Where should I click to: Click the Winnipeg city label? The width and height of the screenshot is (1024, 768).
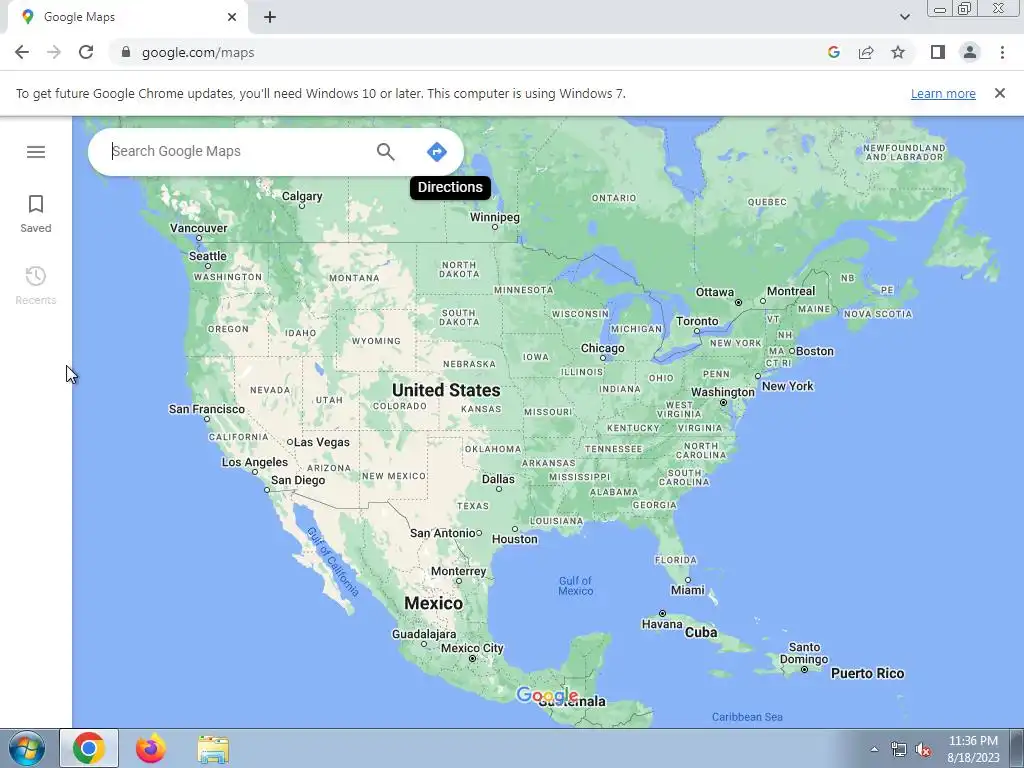[x=495, y=217]
